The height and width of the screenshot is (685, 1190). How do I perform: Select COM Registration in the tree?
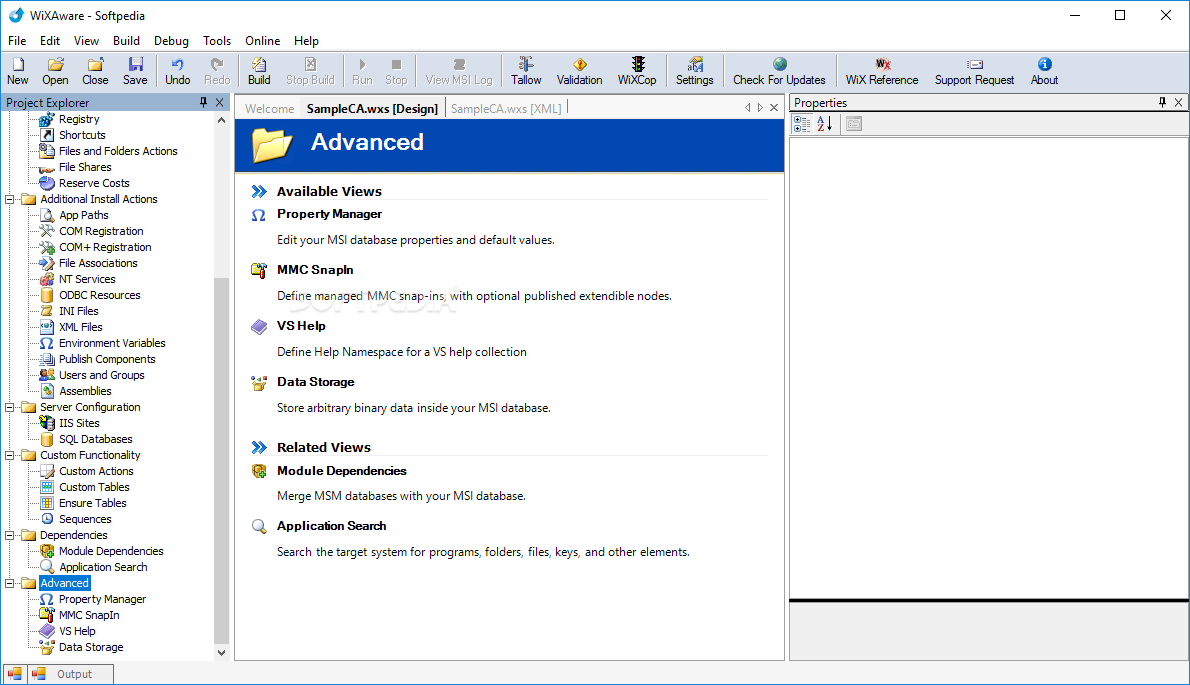[x=101, y=231]
